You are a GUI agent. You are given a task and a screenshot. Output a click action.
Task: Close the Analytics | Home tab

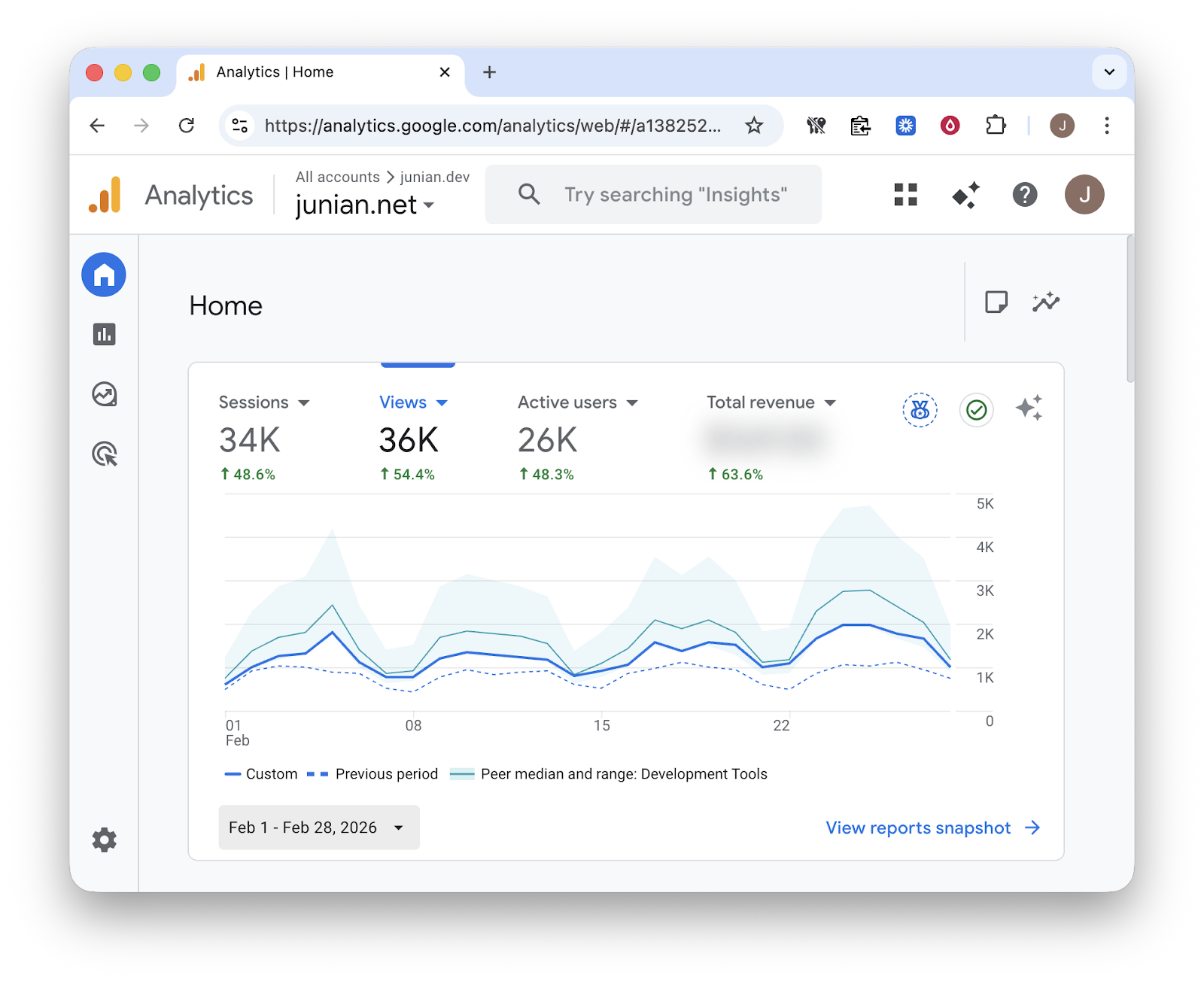point(445,72)
